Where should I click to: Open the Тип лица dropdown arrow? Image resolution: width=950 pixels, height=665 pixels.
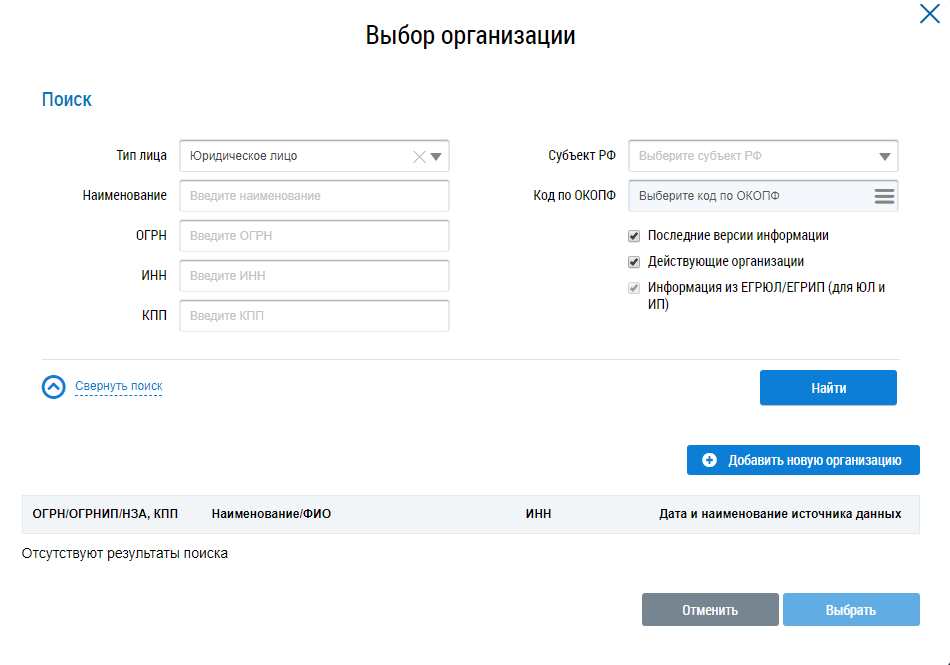[437, 156]
